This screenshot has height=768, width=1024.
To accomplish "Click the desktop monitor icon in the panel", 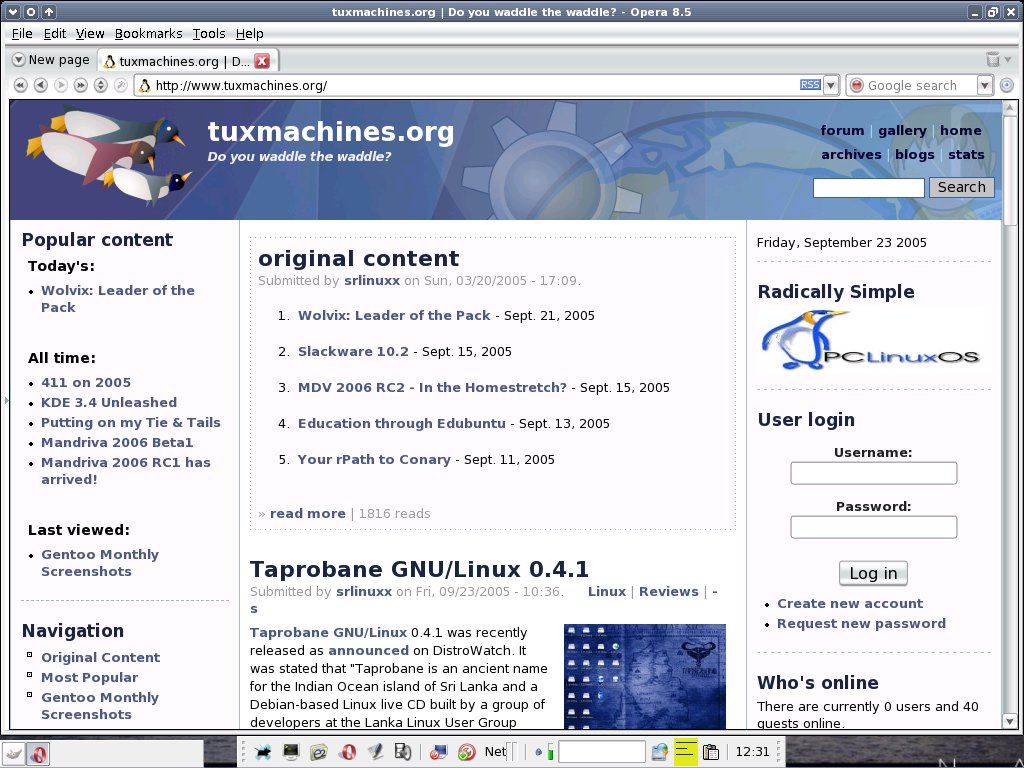I will tap(438, 752).
